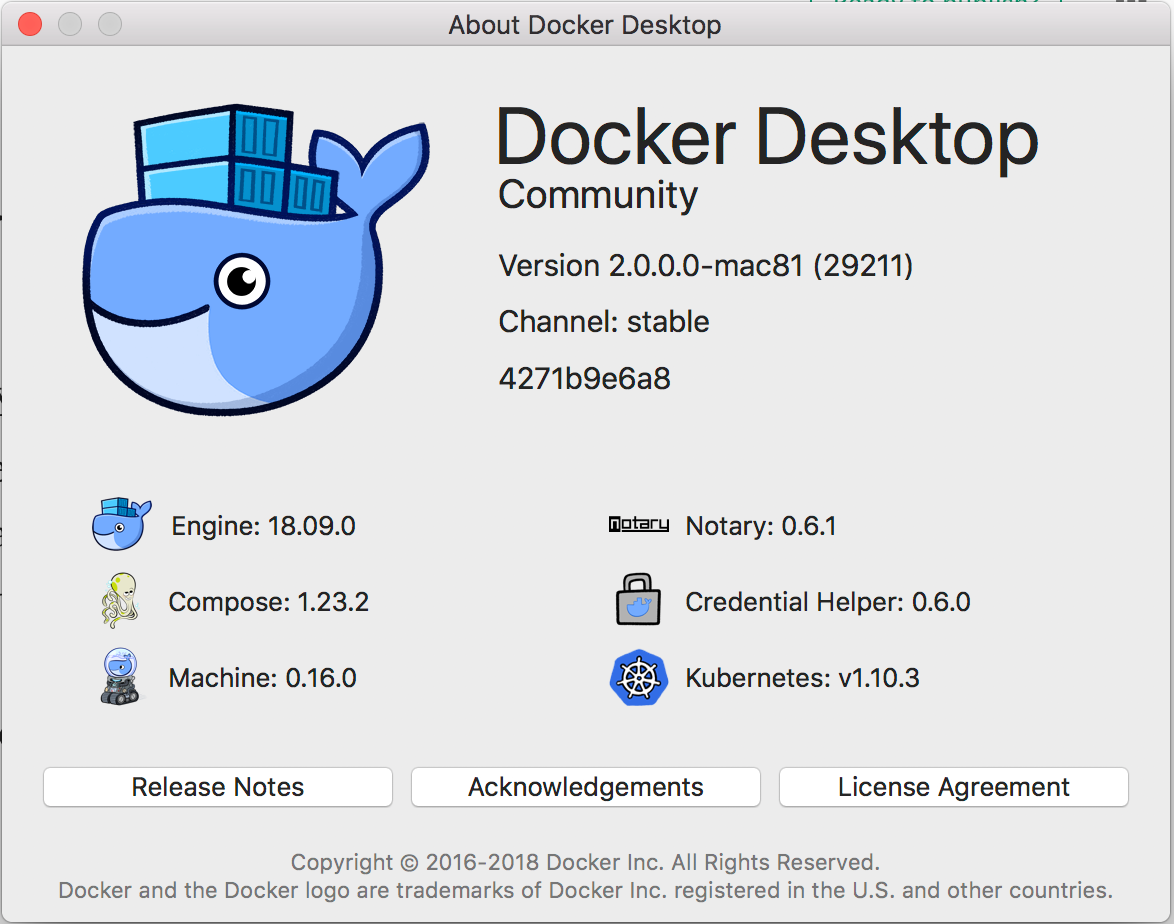View the Acknowledgements
Image resolution: width=1174 pixels, height=924 pixels.
(585, 787)
